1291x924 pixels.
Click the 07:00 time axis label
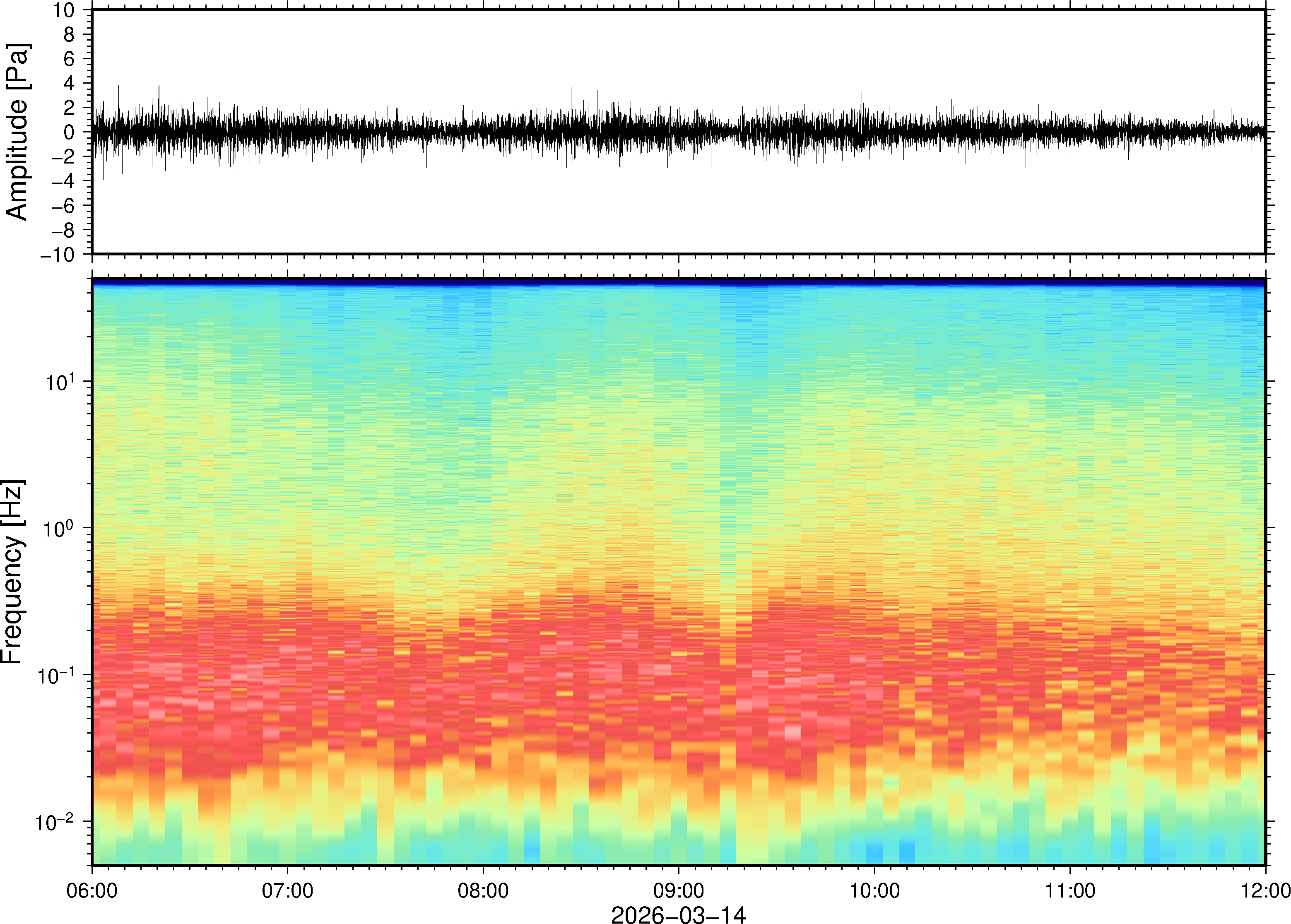287,890
